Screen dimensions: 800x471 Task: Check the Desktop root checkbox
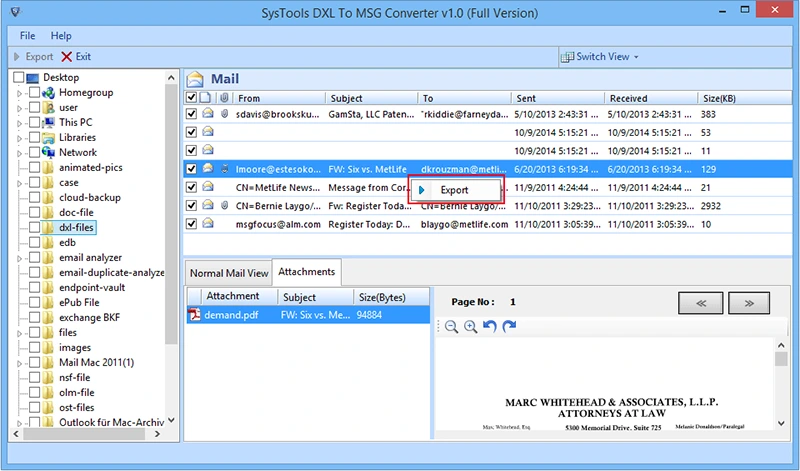[19, 77]
